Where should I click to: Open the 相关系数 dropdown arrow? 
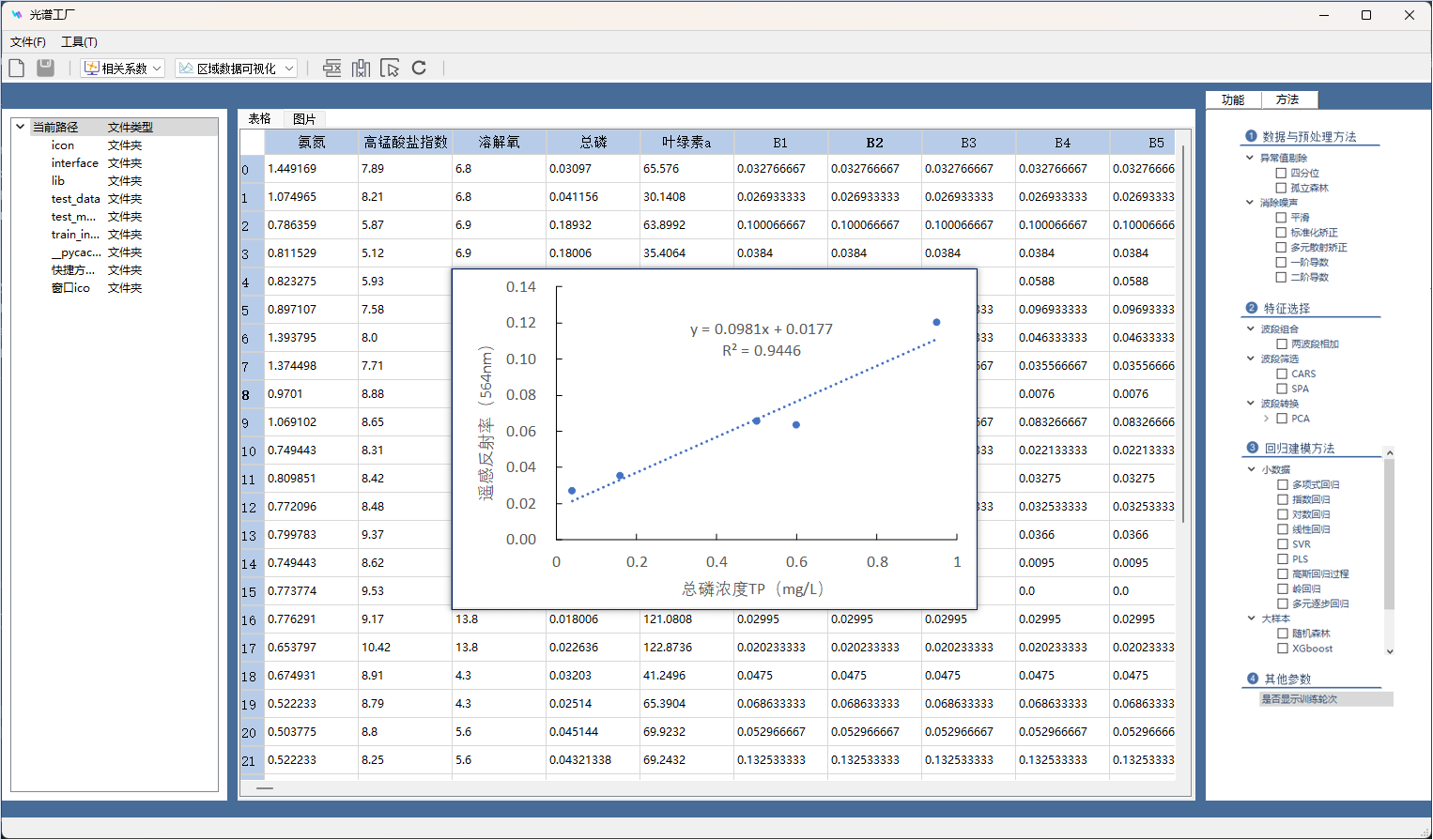tap(157, 69)
